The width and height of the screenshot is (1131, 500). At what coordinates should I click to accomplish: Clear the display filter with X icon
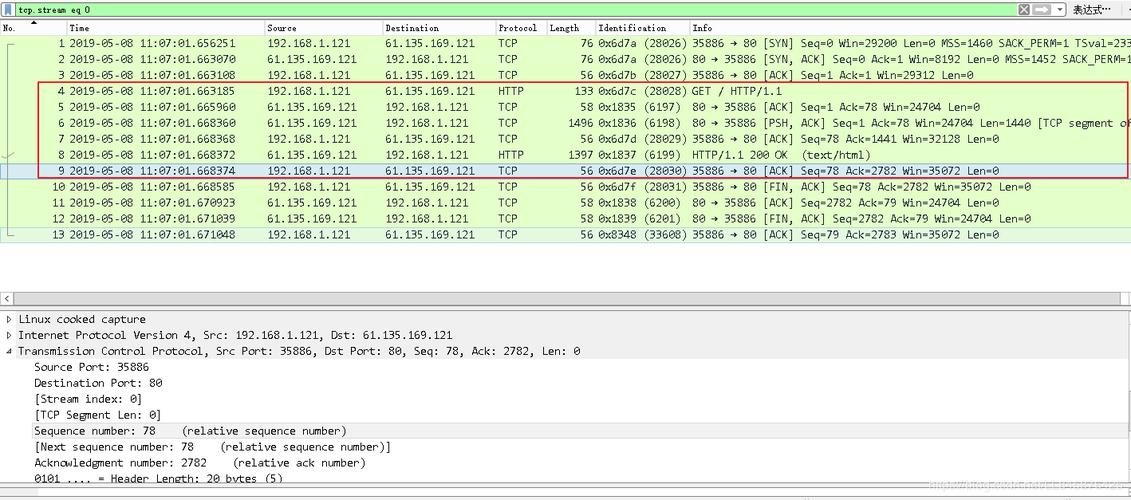click(1024, 10)
